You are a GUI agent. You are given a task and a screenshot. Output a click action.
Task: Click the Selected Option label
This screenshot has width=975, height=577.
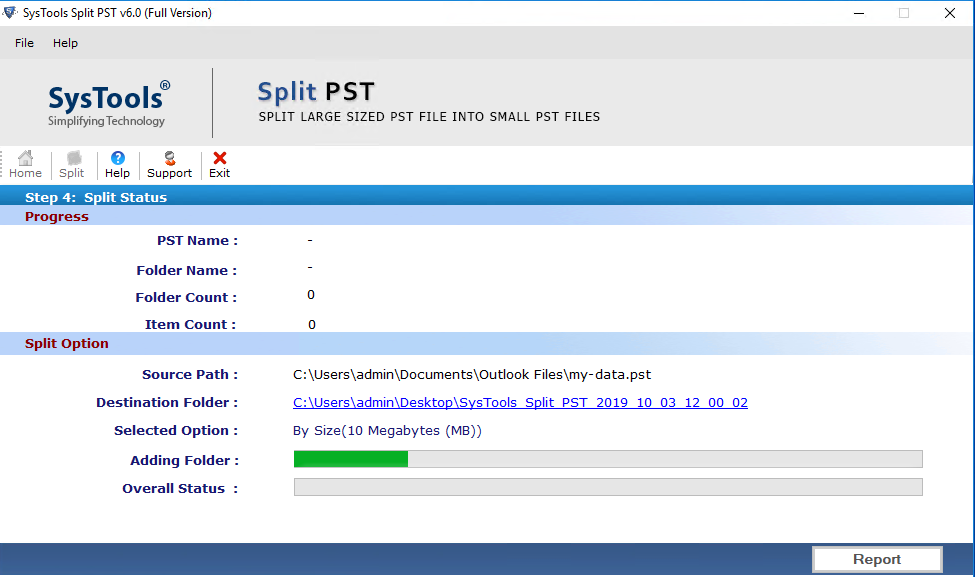(x=176, y=430)
